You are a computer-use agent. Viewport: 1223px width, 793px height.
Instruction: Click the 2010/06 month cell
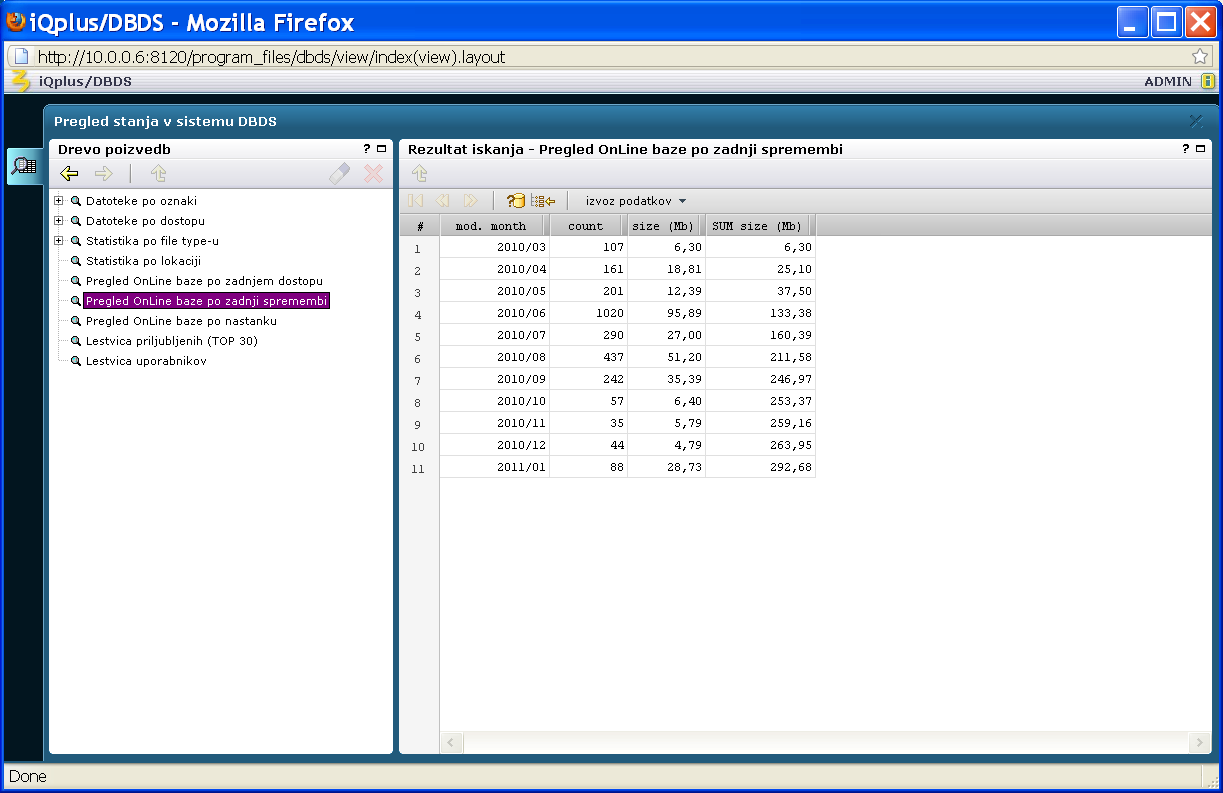coord(494,313)
